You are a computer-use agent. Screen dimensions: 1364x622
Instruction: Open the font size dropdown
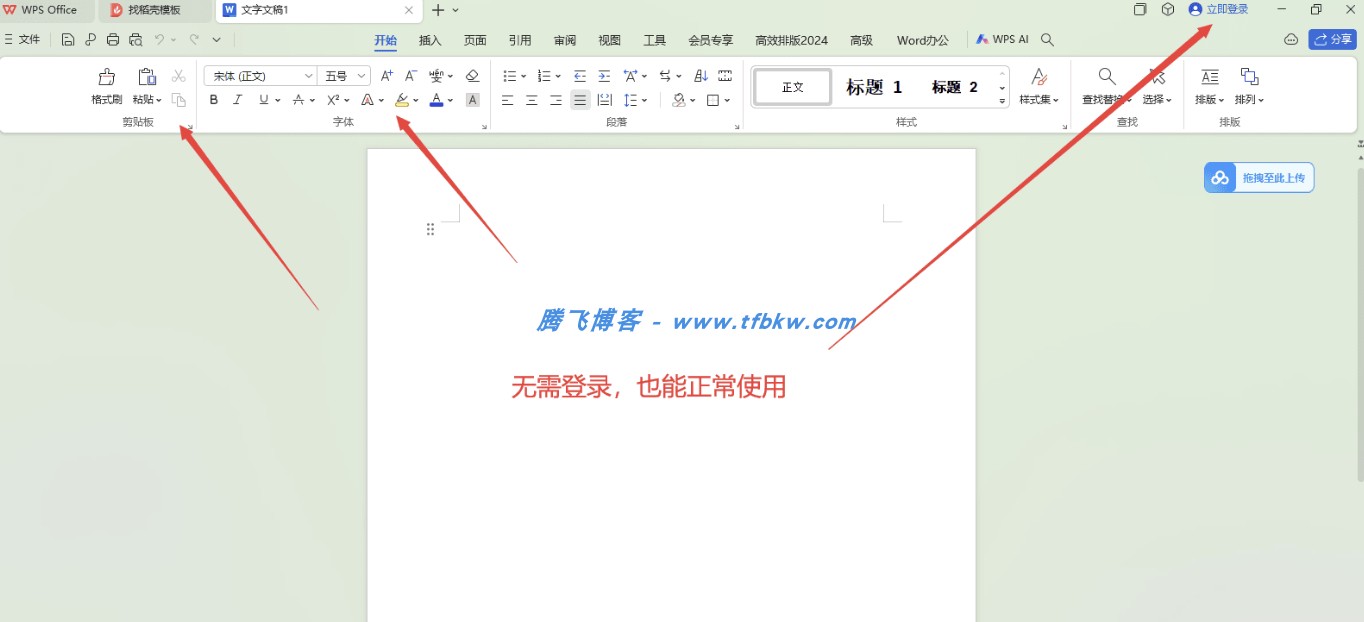tap(361, 75)
